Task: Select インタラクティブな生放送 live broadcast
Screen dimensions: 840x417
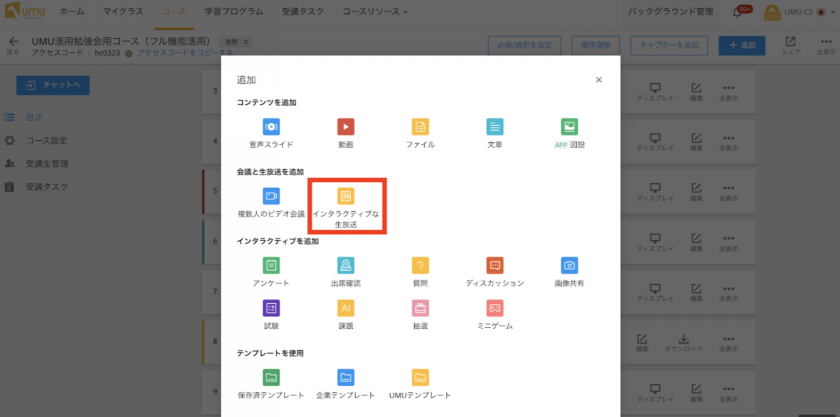Action: coord(346,196)
